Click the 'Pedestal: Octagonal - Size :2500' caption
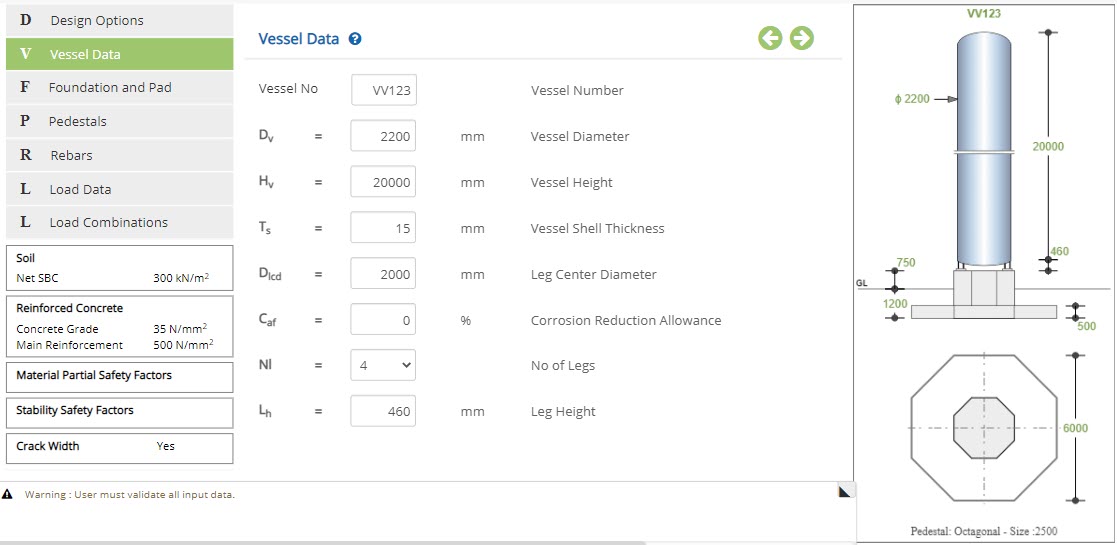Image resolution: width=1117 pixels, height=545 pixels. click(984, 531)
